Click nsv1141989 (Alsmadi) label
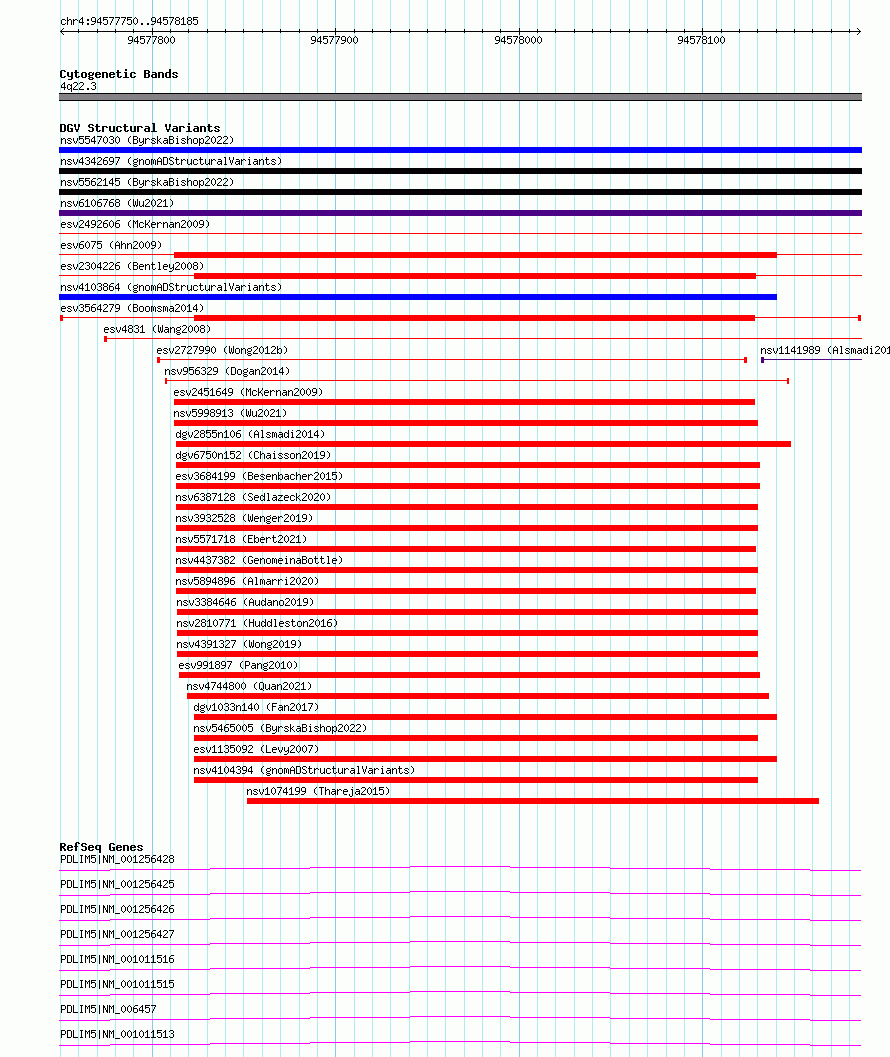Screen dimensions: 890x1057 tap(825, 350)
